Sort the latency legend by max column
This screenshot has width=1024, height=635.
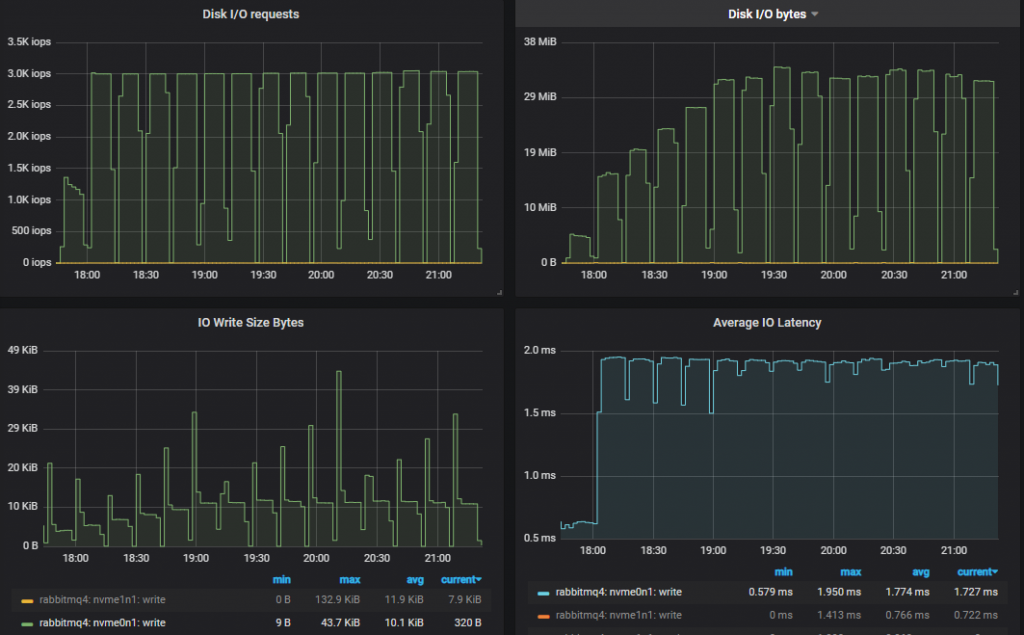[x=850, y=572]
